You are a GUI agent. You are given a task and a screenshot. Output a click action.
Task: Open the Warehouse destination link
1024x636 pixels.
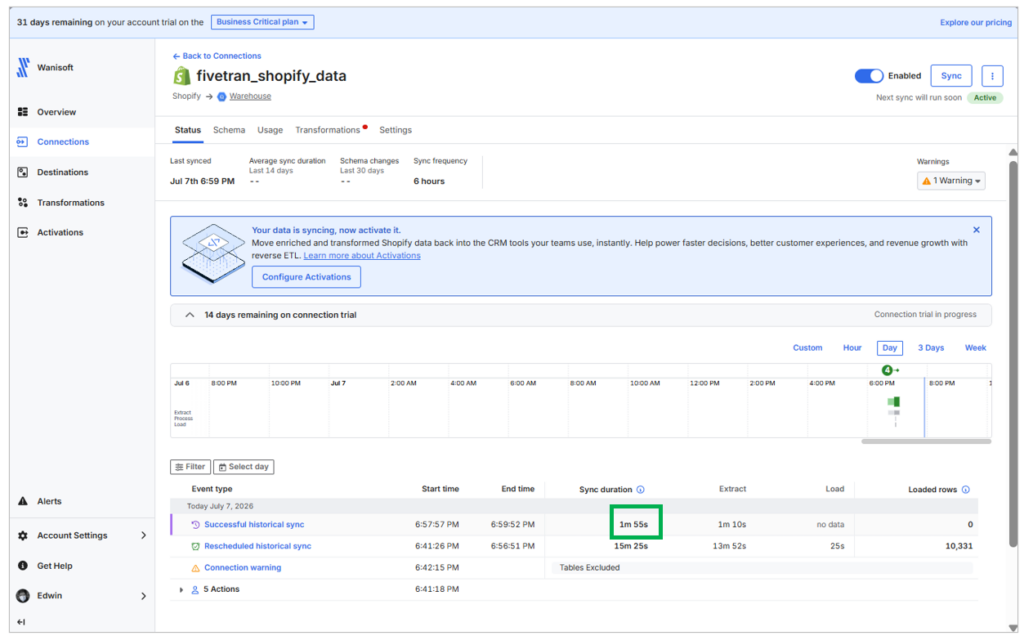[250, 97]
